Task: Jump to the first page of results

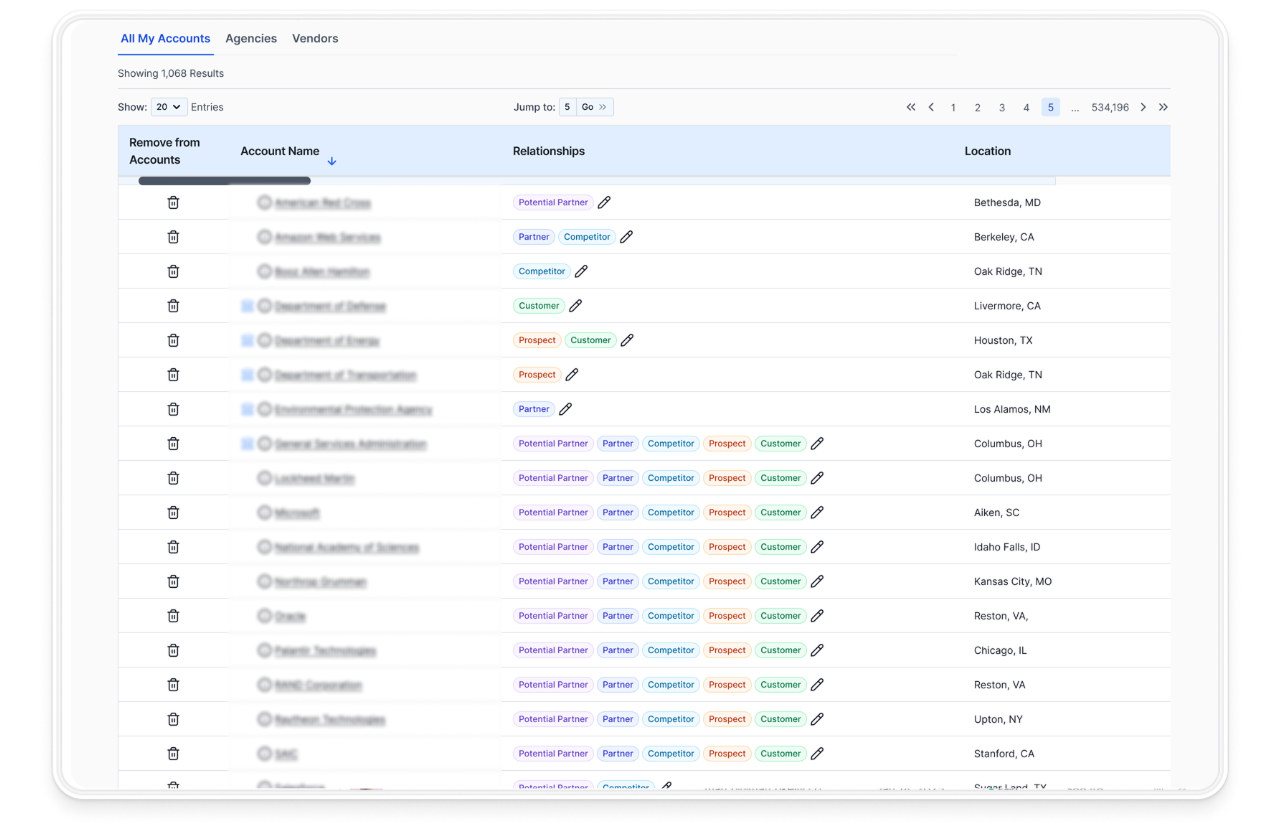Action: [x=911, y=107]
